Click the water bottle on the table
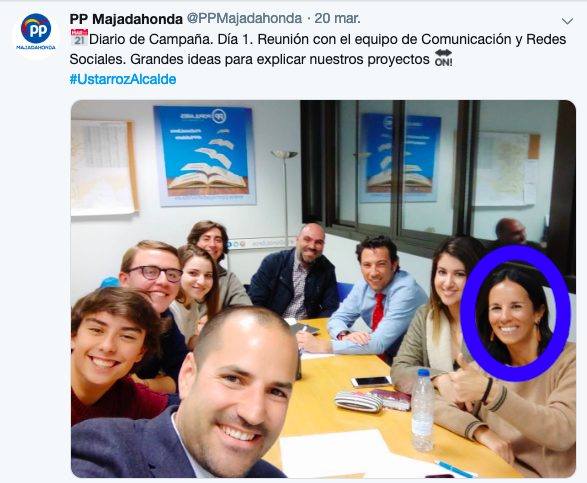 pos(423,410)
